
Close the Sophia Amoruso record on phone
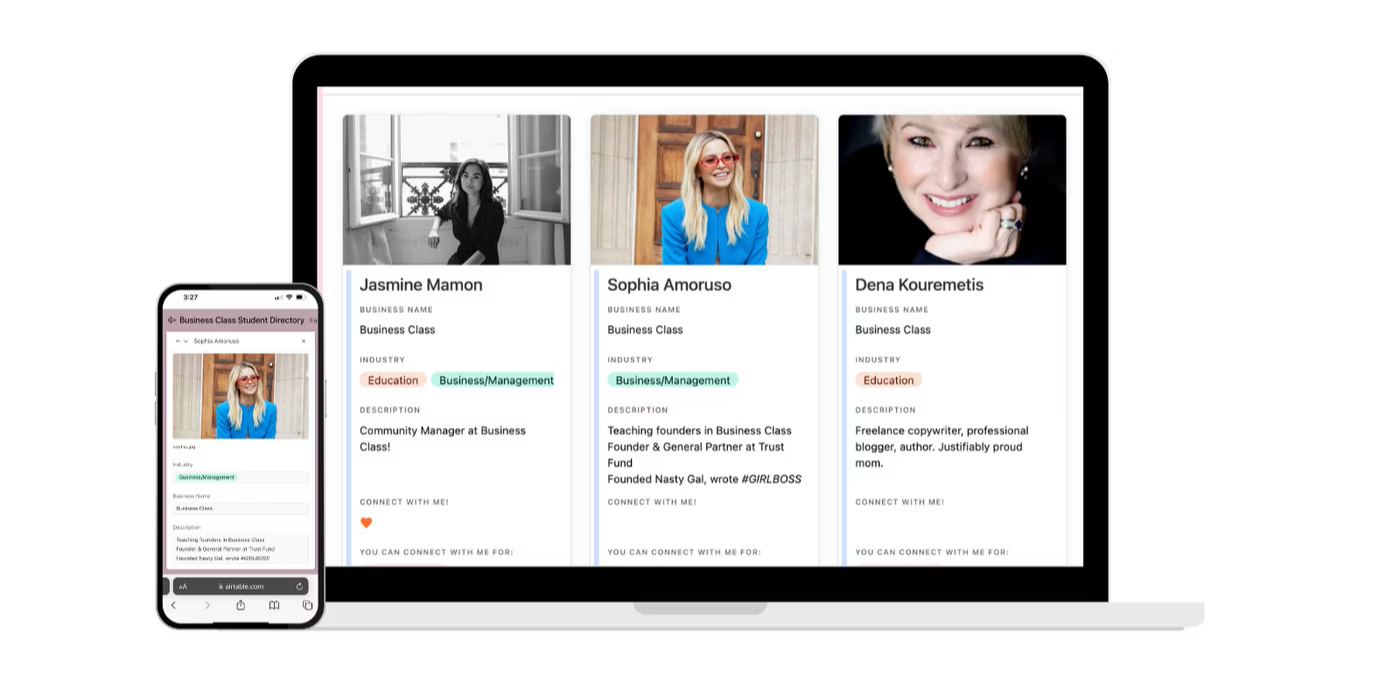(x=303, y=341)
